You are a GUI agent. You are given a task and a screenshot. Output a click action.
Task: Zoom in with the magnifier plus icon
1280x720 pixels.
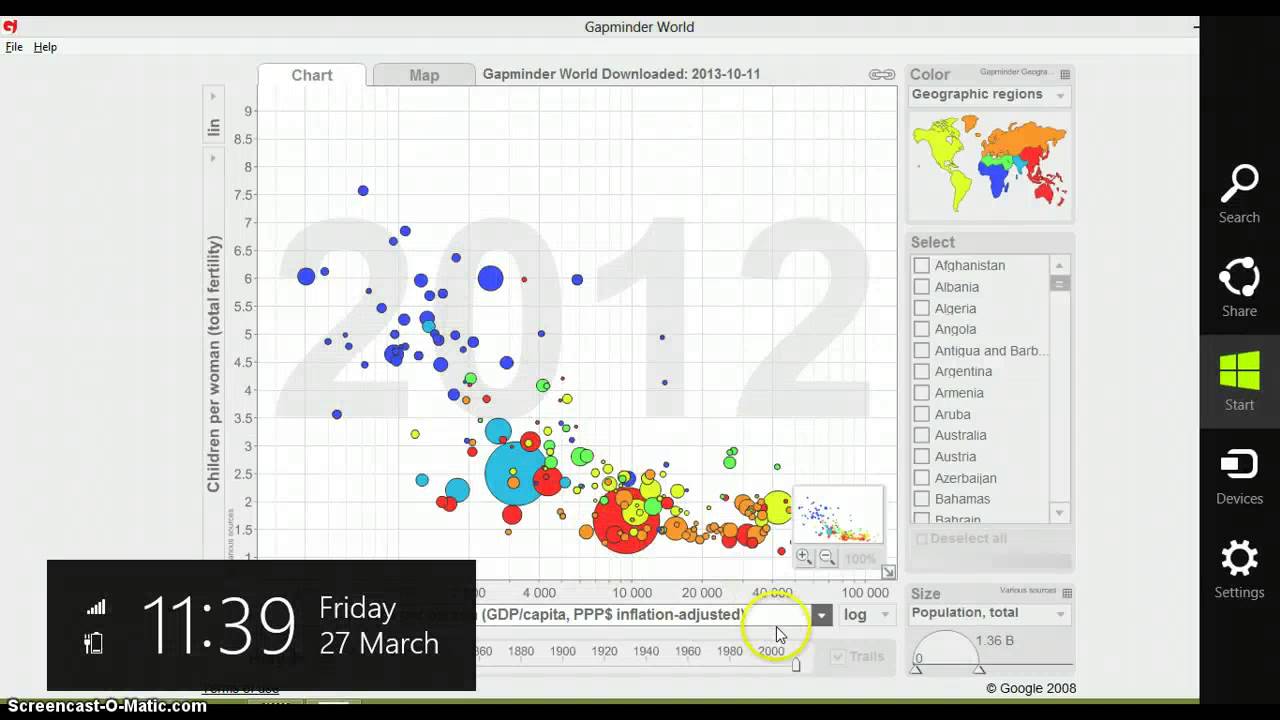coord(804,558)
